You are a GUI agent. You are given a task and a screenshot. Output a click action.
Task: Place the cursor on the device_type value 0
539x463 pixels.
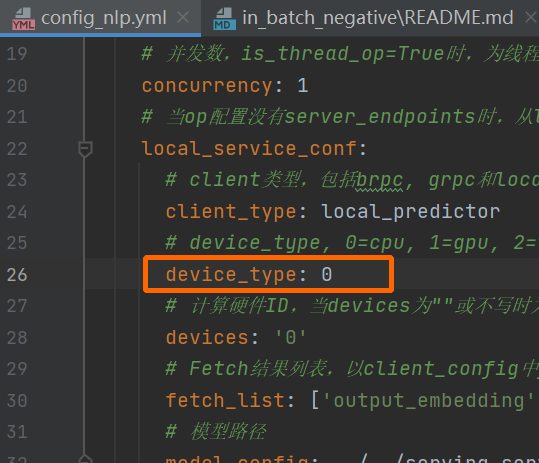click(327, 274)
